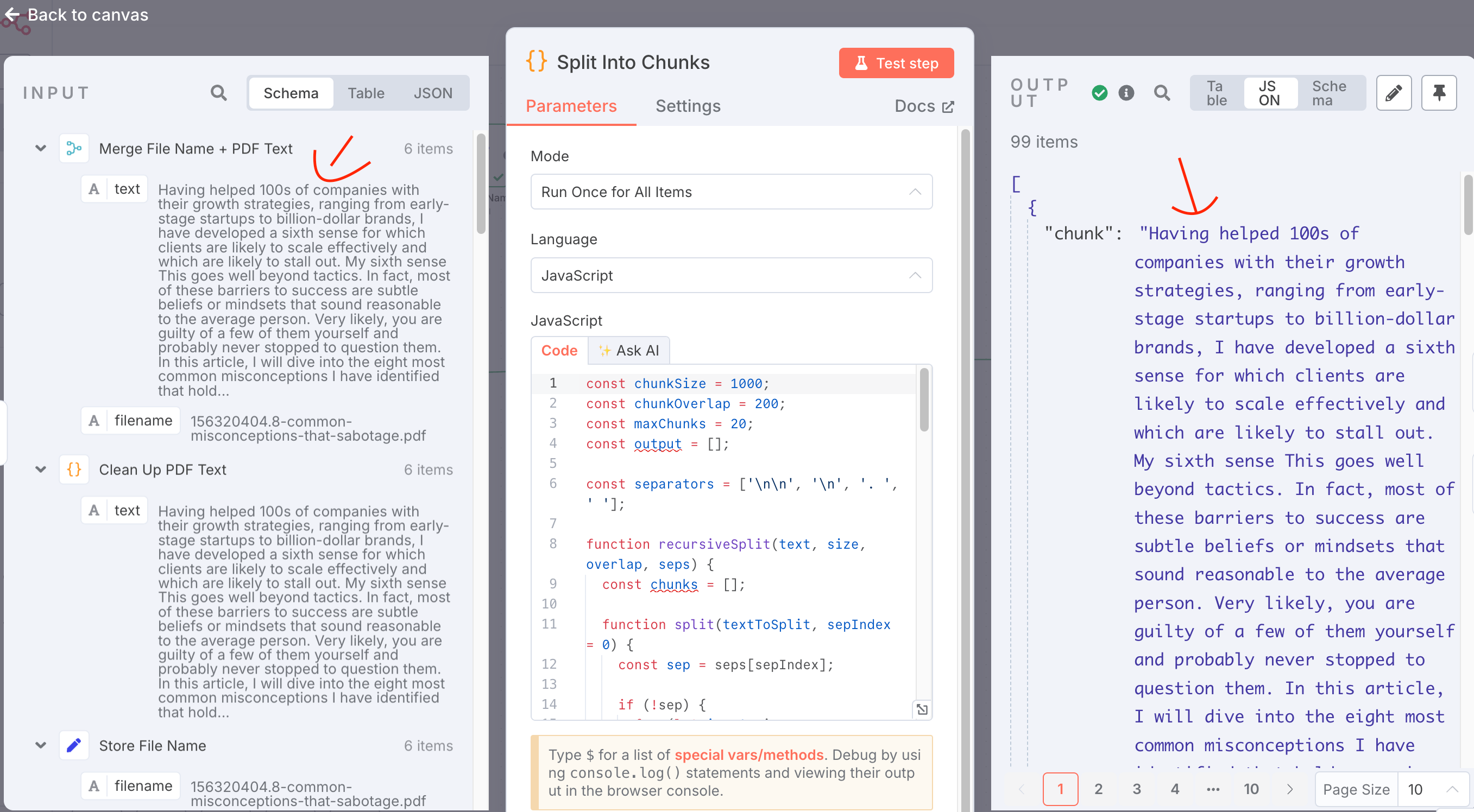The width and height of the screenshot is (1474, 812).
Task: Click code line with chunkOverlap = 200
Action: tap(685, 404)
